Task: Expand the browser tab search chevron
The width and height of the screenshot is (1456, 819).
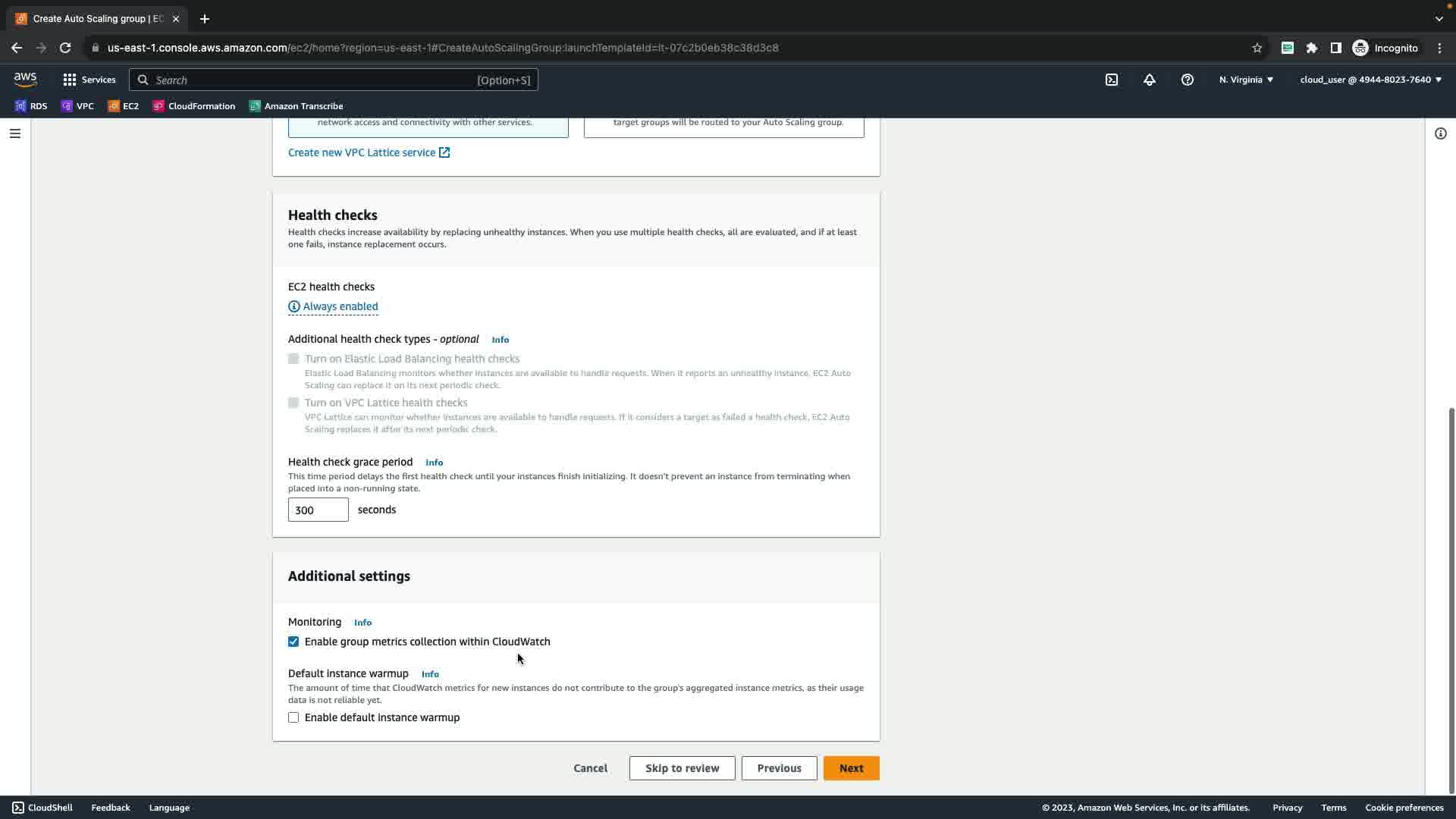Action: (1439, 19)
